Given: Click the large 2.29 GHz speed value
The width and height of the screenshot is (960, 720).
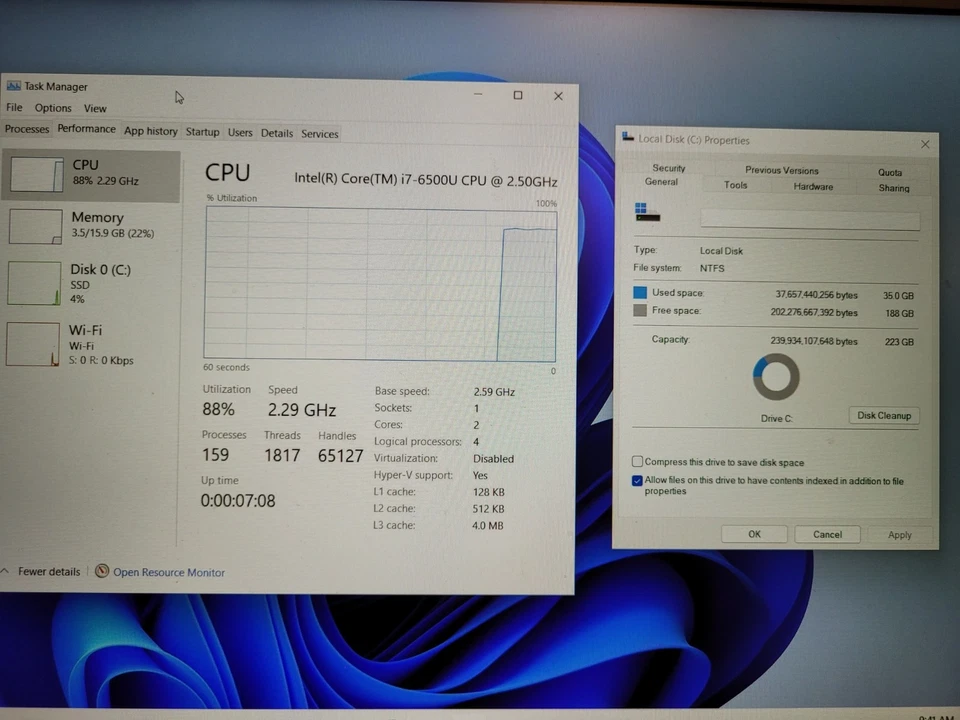Looking at the screenshot, I should click(302, 410).
